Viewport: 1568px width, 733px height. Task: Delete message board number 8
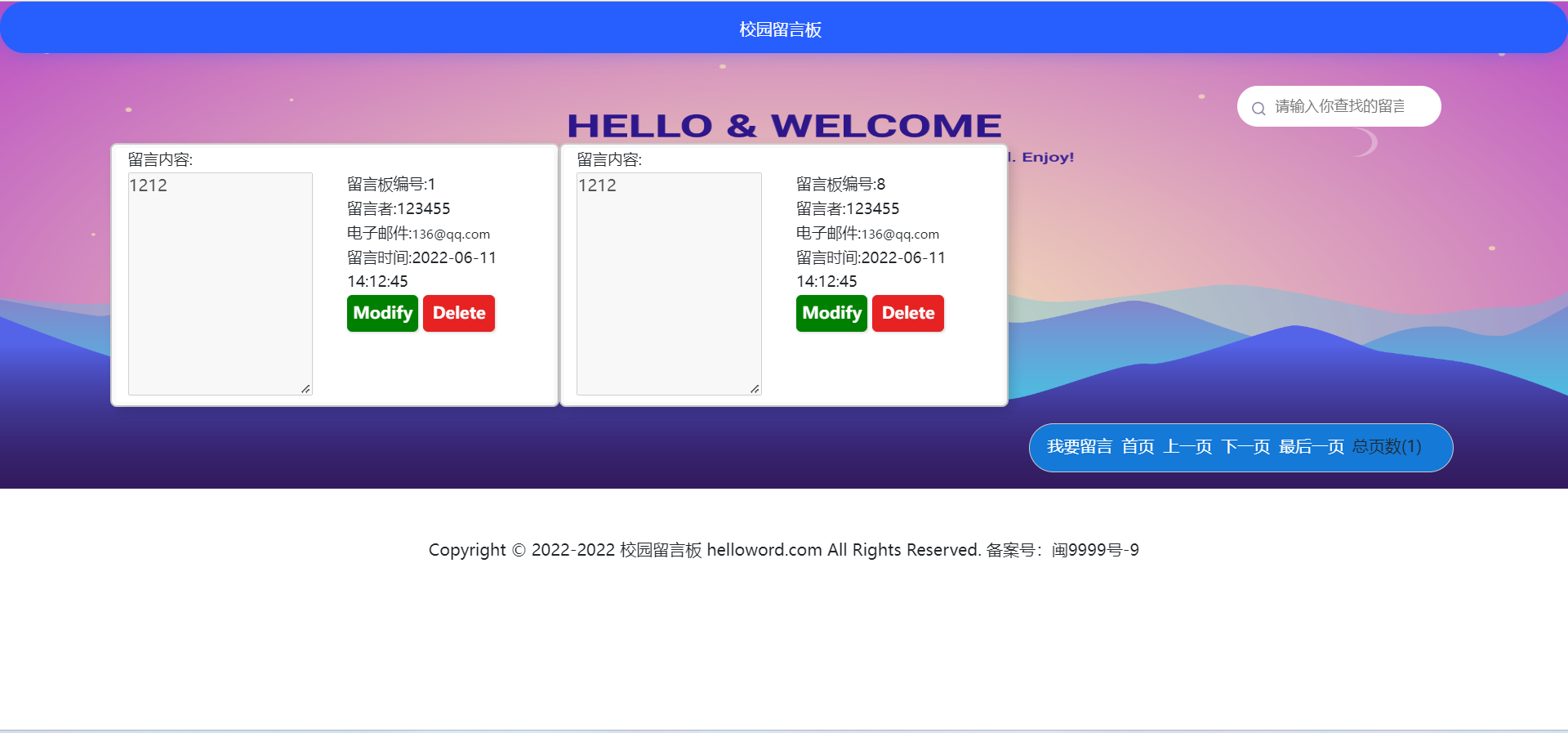[908, 313]
